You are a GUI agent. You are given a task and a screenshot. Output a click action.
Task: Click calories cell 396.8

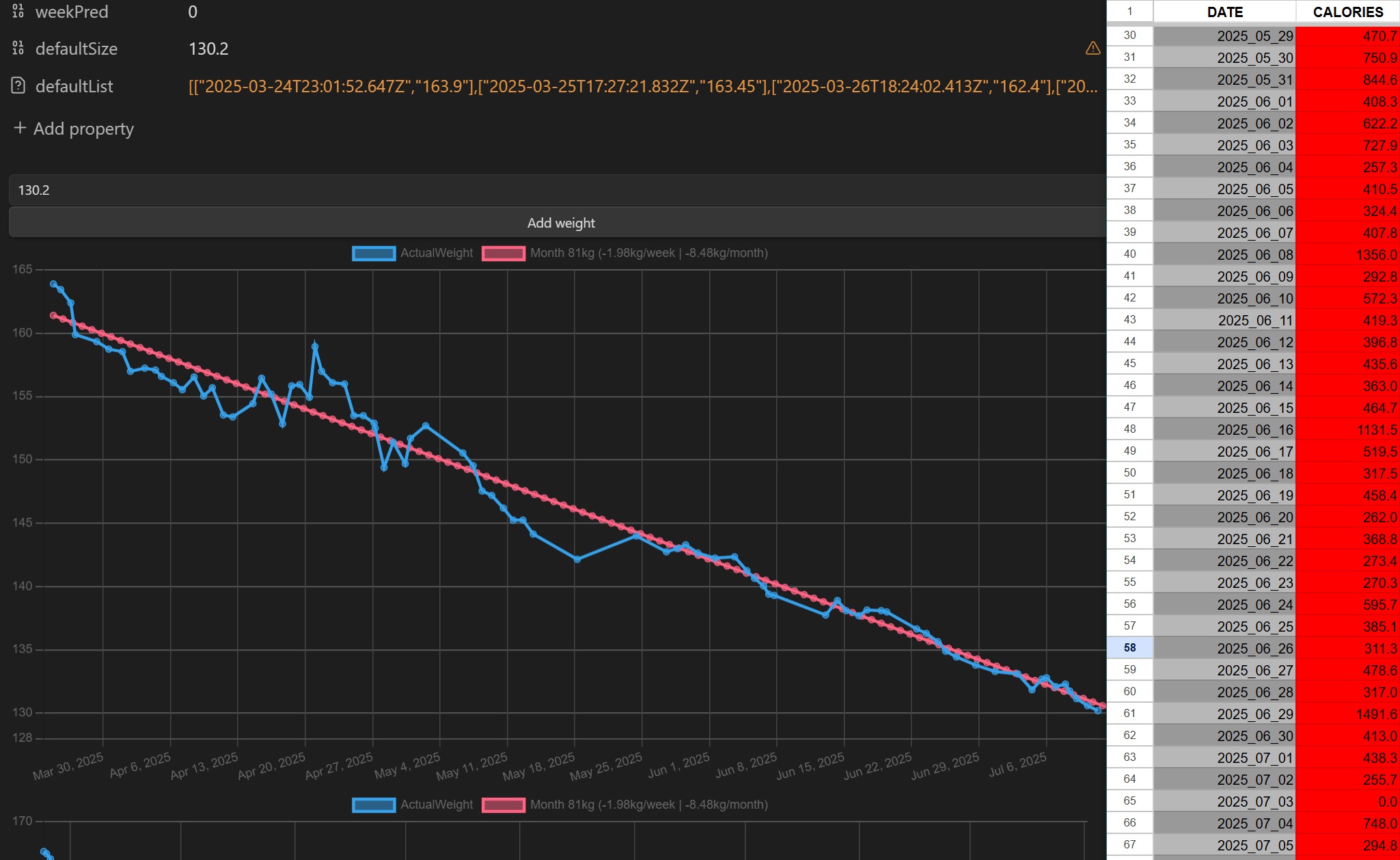pyautogui.click(x=1347, y=342)
